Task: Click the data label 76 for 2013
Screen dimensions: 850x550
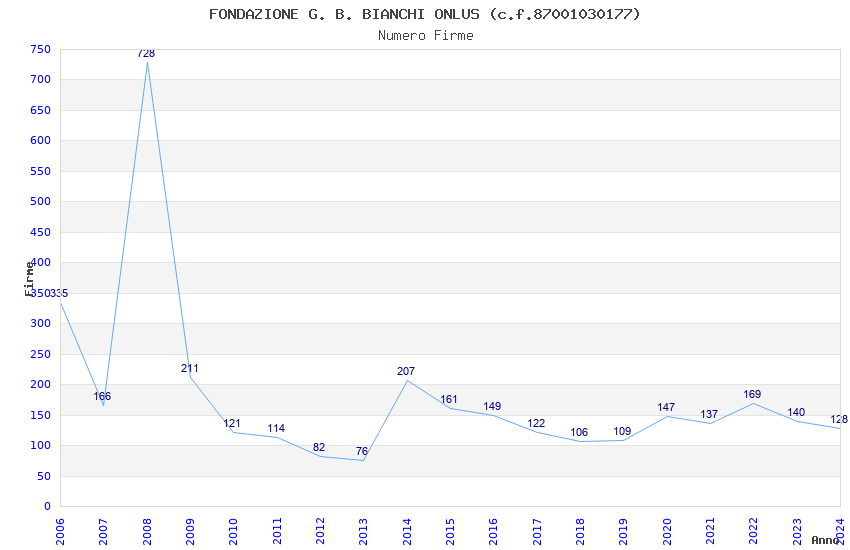Action: (x=362, y=451)
